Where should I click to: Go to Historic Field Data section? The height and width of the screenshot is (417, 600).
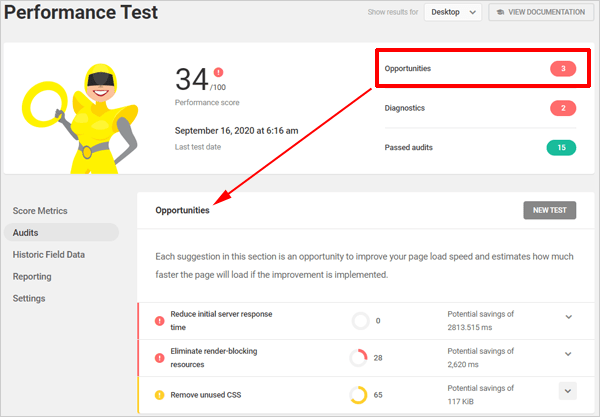(49, 254)
